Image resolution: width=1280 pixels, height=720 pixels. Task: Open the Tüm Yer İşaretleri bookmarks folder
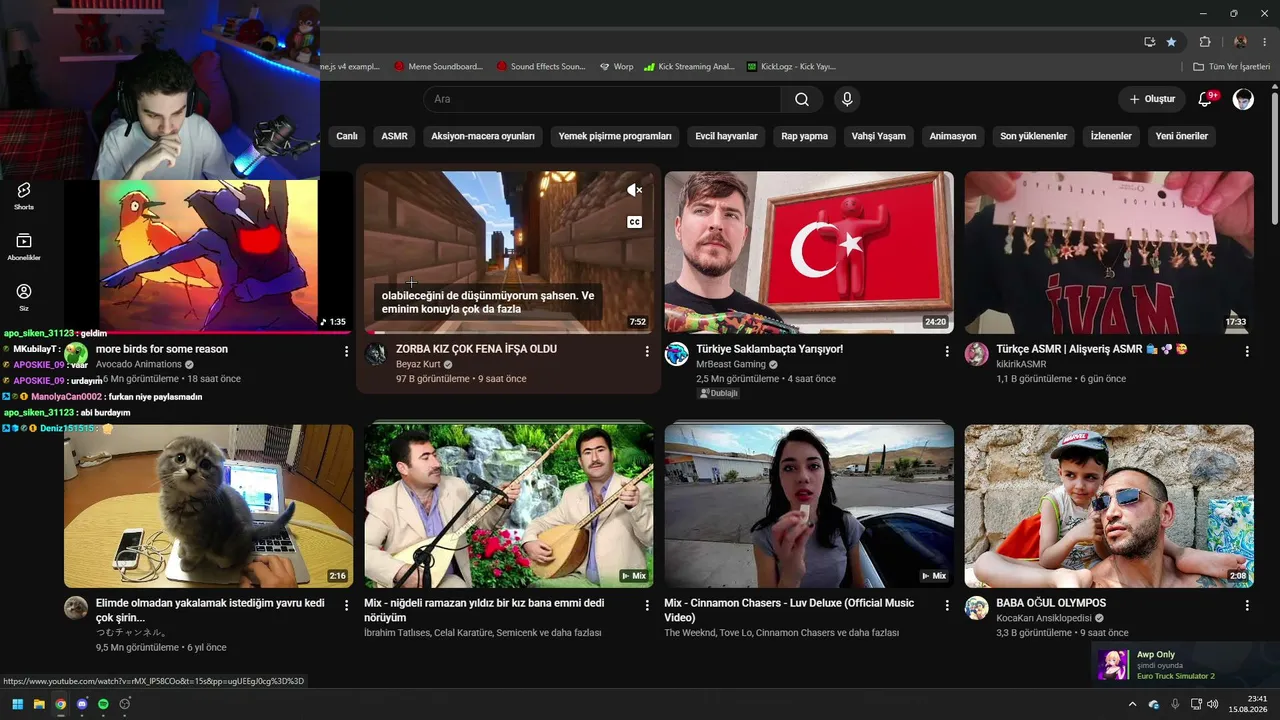point(1232,67)
